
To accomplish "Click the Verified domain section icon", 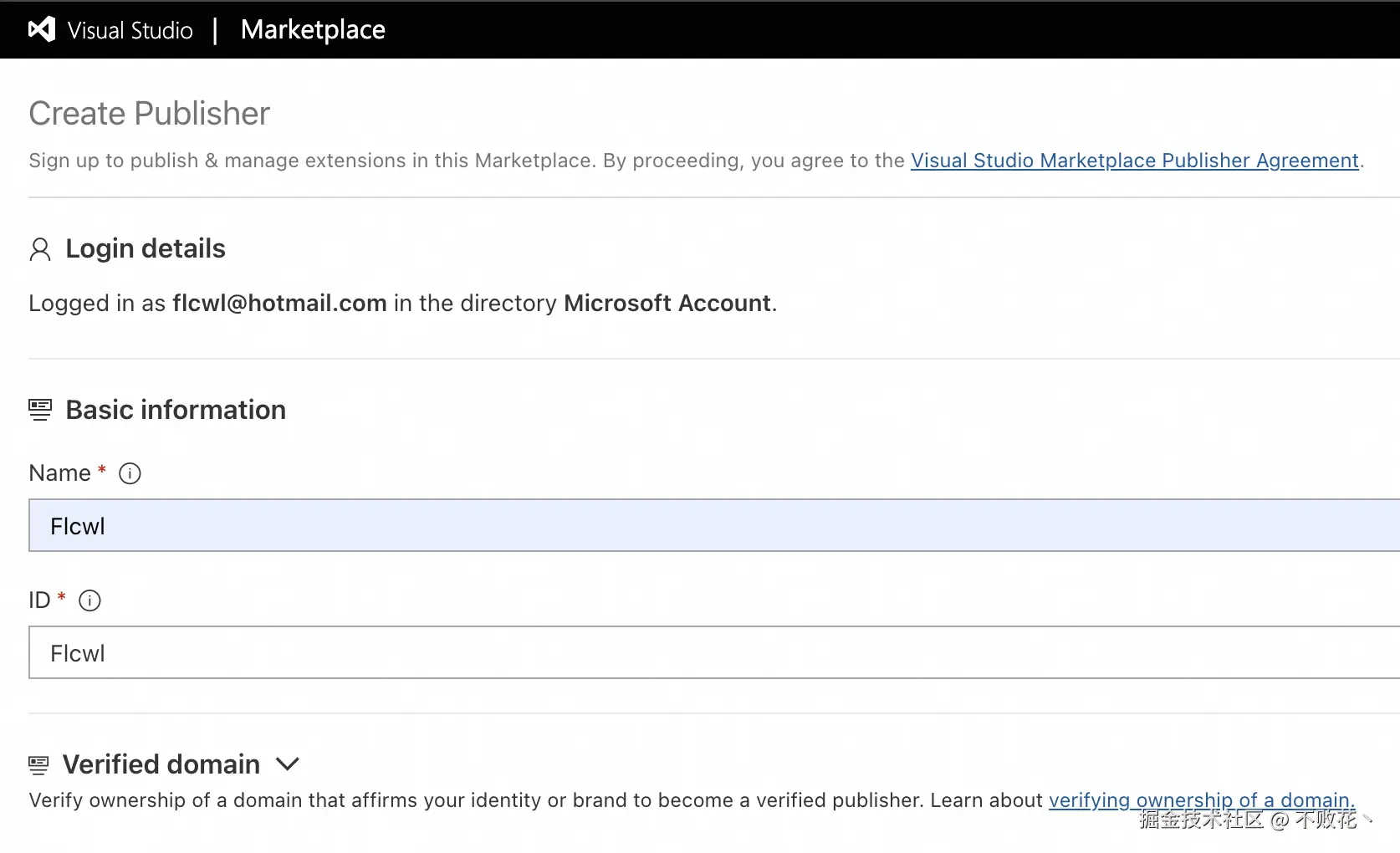I will pos(38,764).
